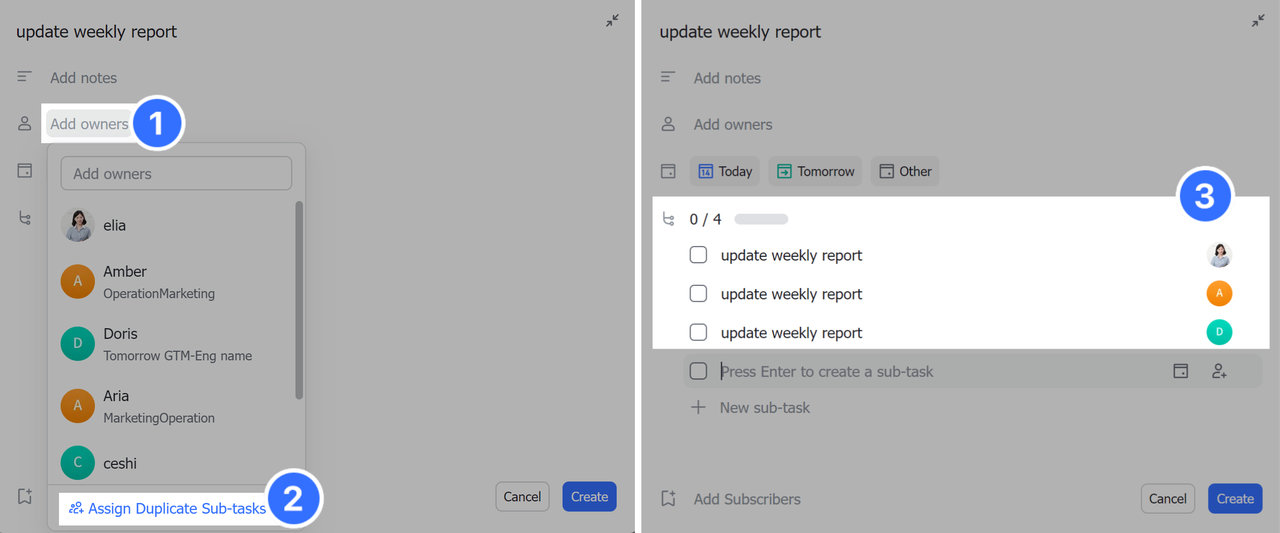Set due date to Today

point(724,171)
